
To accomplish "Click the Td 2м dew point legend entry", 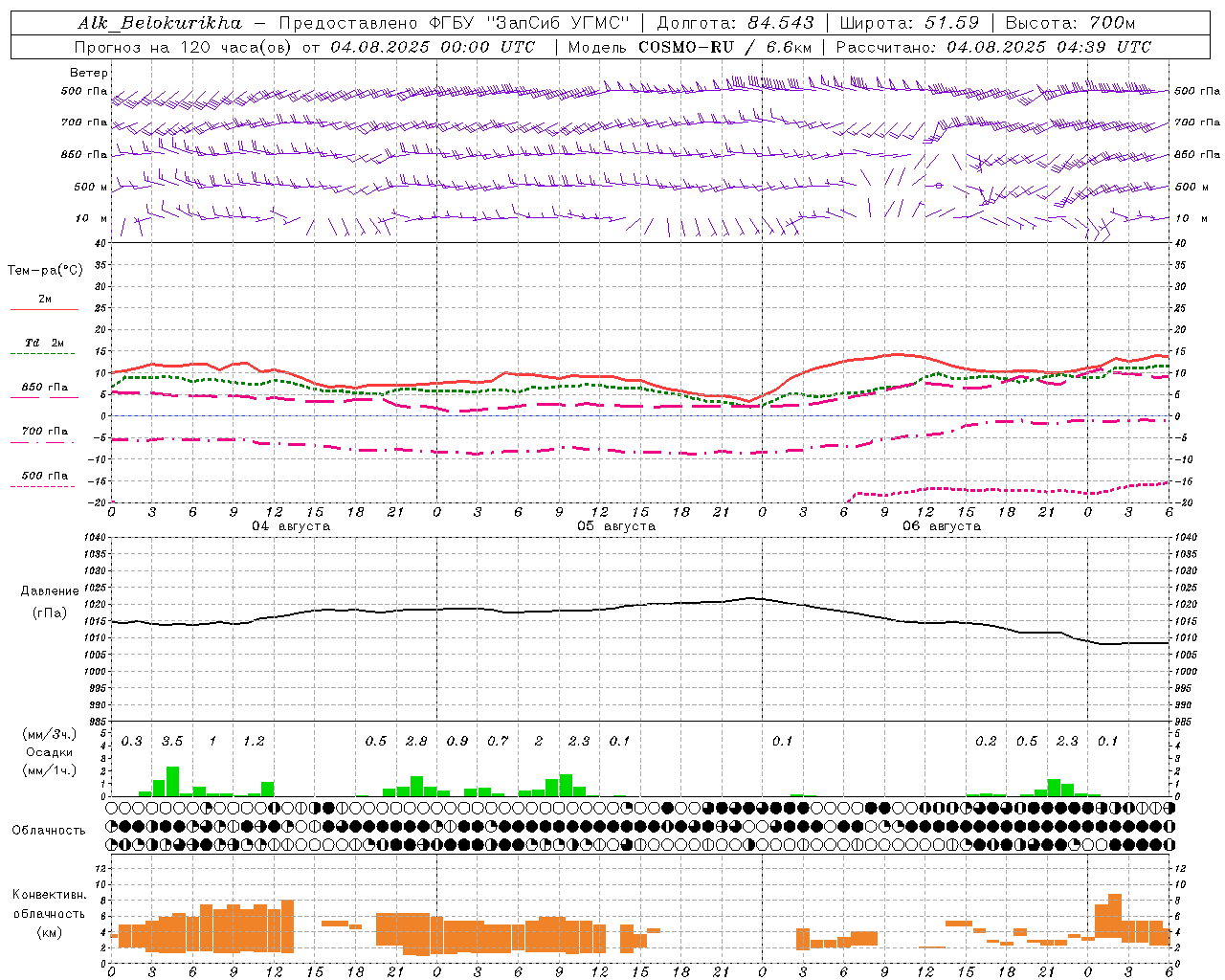I will (44, 343).
